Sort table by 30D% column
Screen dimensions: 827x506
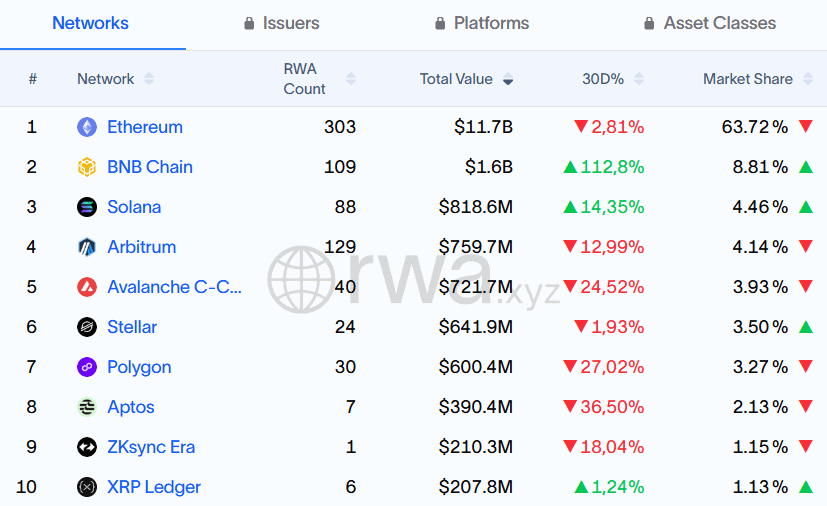click(x=639, y=79)
